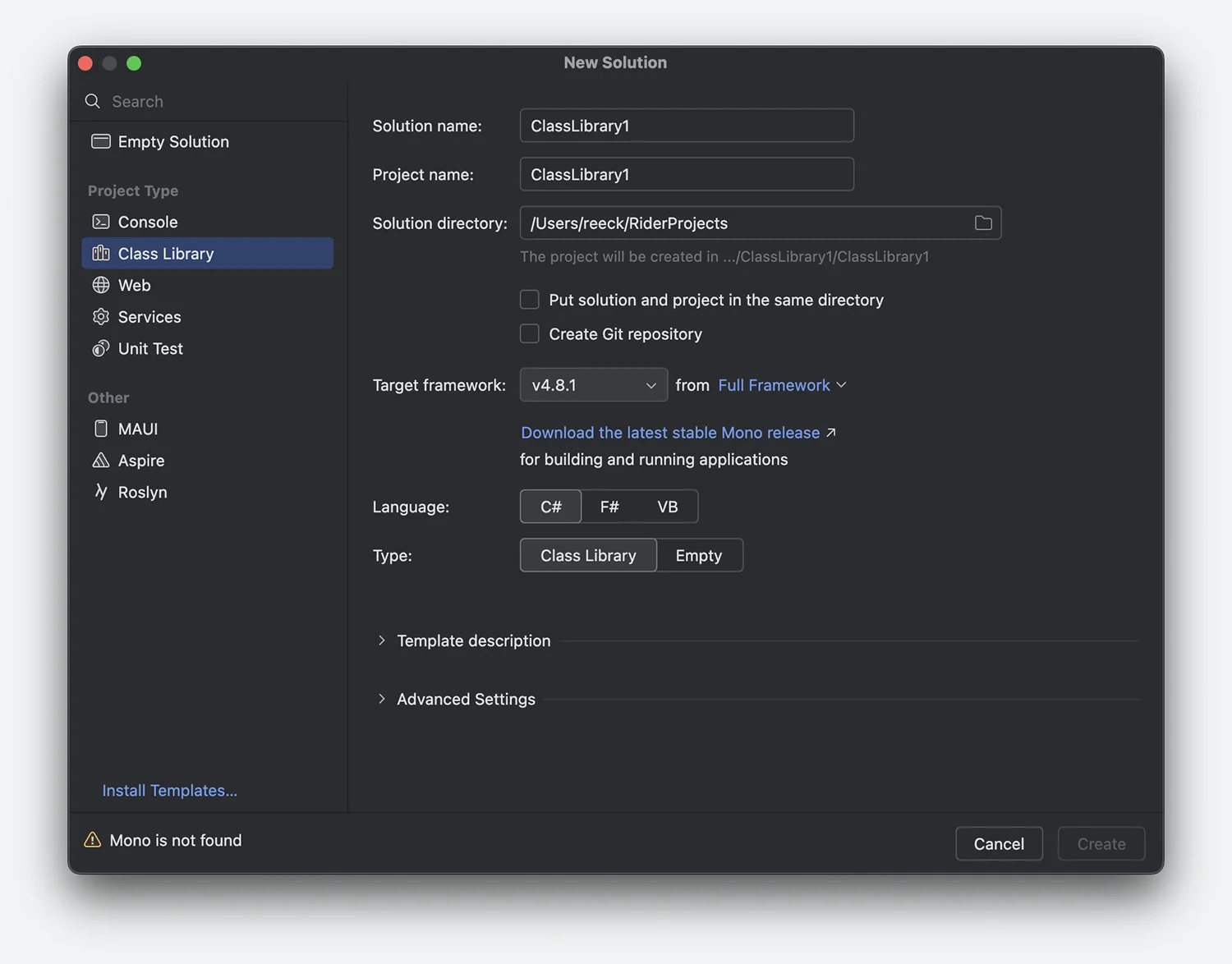Choose the Aspire triangle icon
Image resolution: width=1232 pixels, height=964 pixels.
101,461
